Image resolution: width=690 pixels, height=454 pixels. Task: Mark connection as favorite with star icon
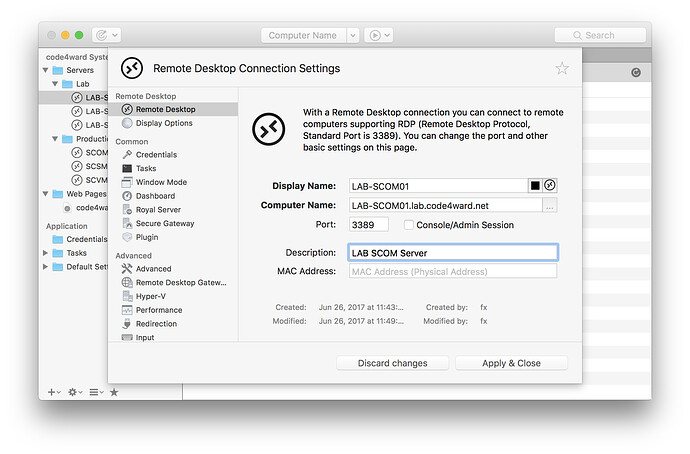pos(562,69)
